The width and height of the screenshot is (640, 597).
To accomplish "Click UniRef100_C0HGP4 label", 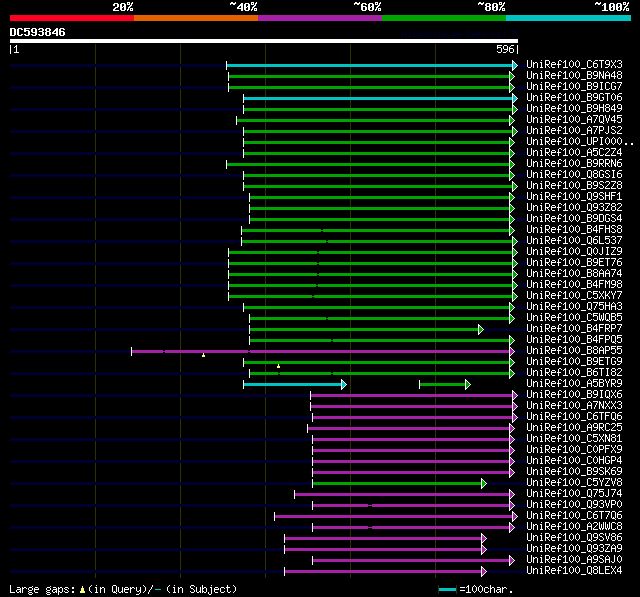I will [574, 461].
